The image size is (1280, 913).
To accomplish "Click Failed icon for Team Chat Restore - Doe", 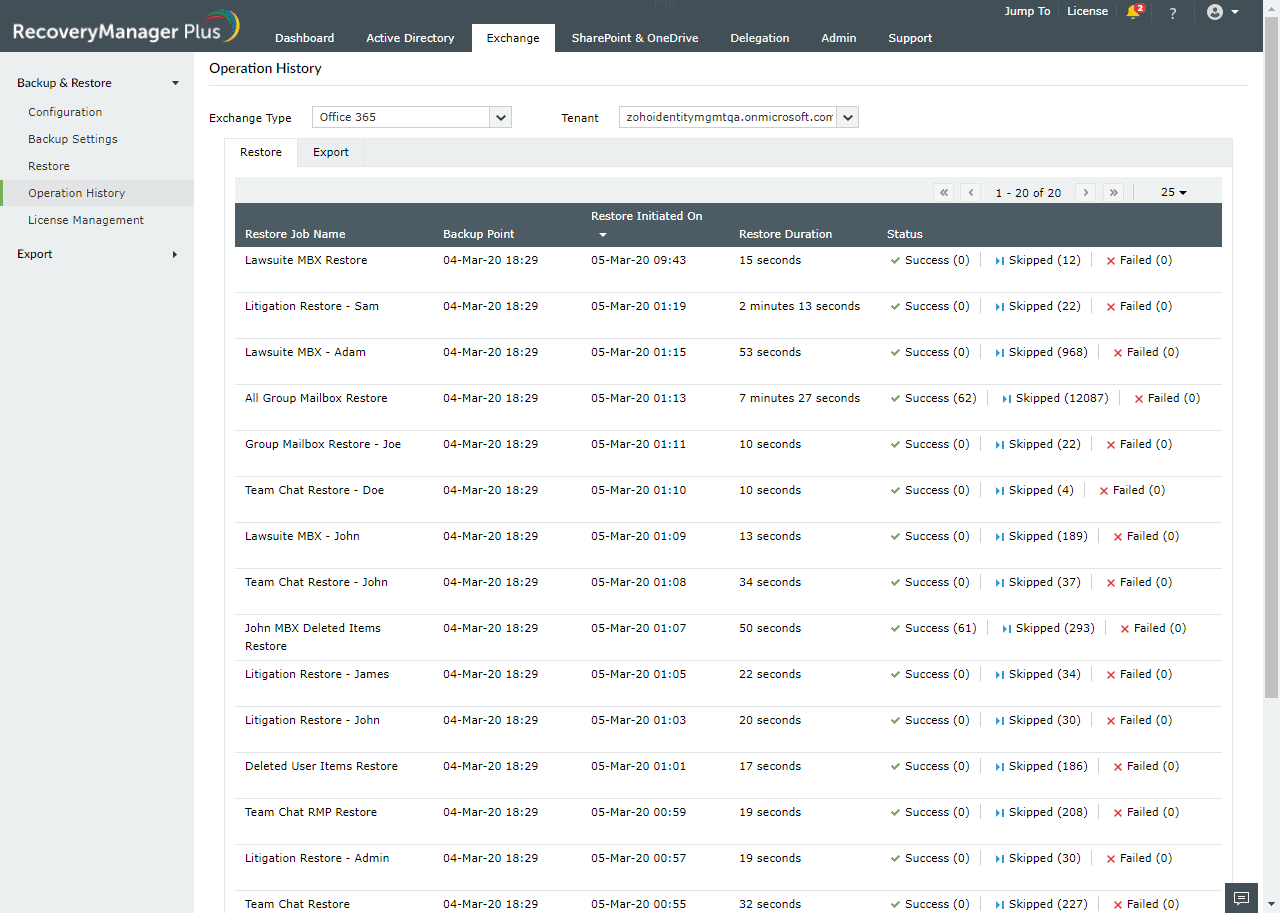I will [x=1104, y=490].
